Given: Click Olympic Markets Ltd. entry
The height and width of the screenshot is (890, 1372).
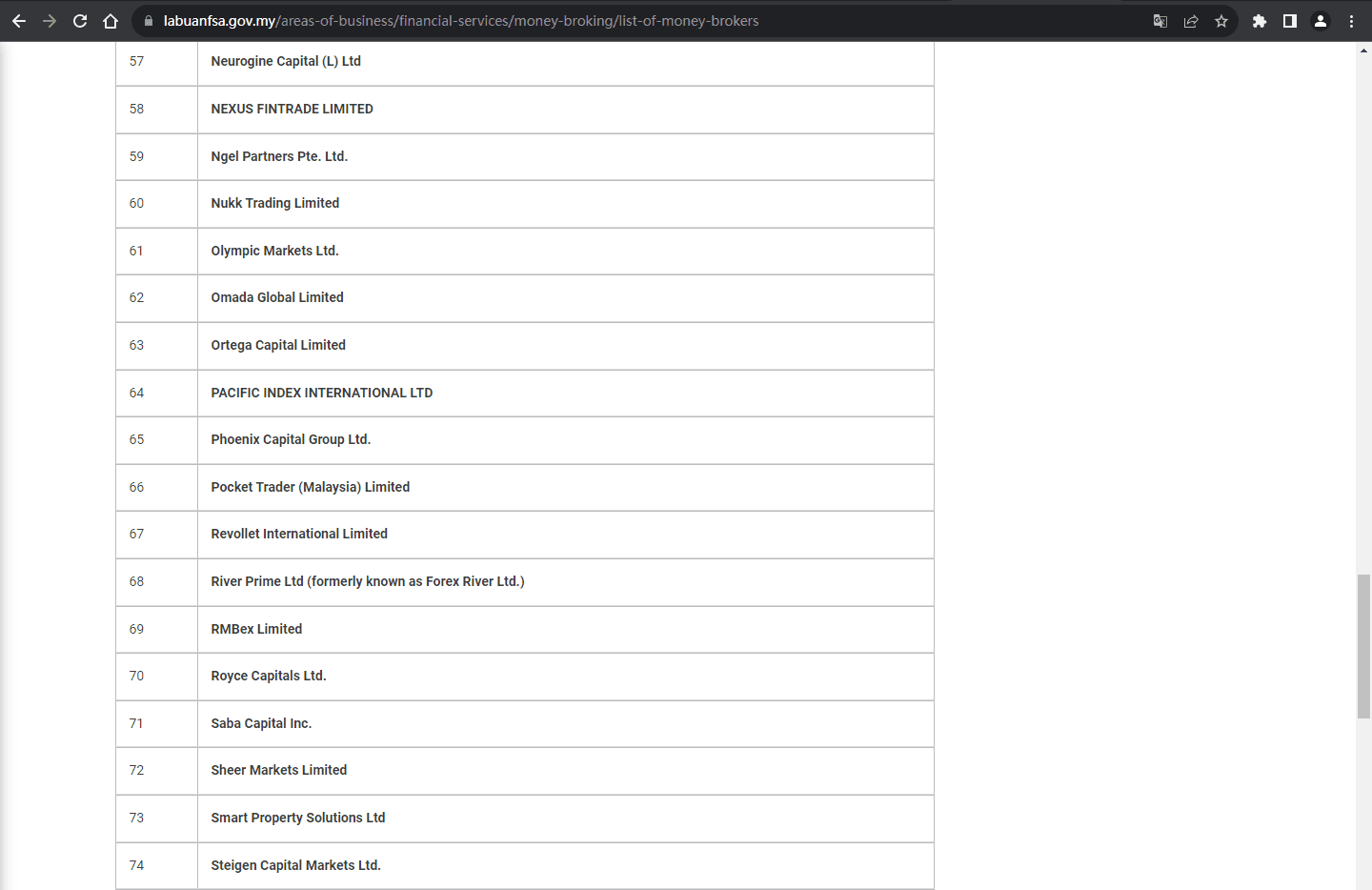Looking at the screenshot, I should pyautogui.click(x=274, y=251).
